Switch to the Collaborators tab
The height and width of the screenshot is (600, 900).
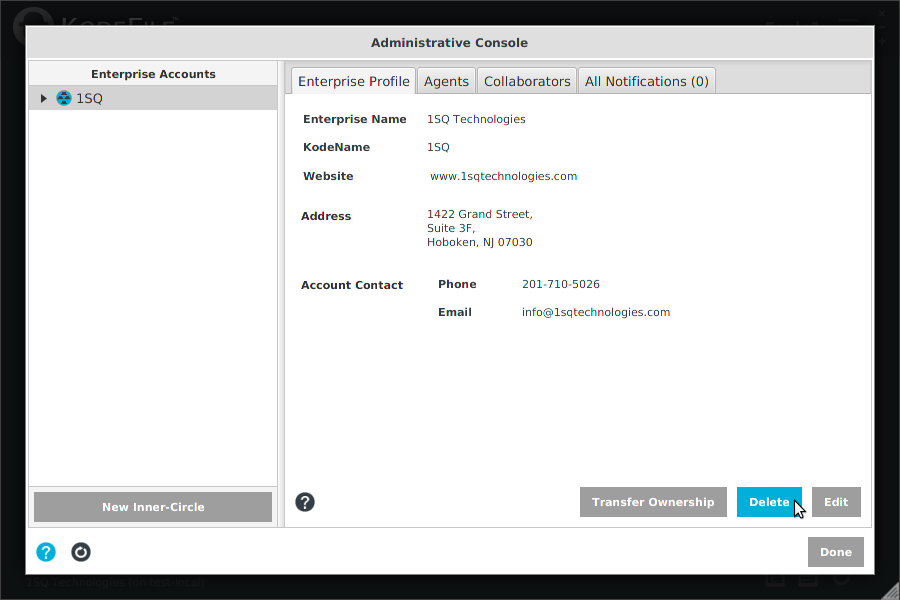(x=527, y=82)
